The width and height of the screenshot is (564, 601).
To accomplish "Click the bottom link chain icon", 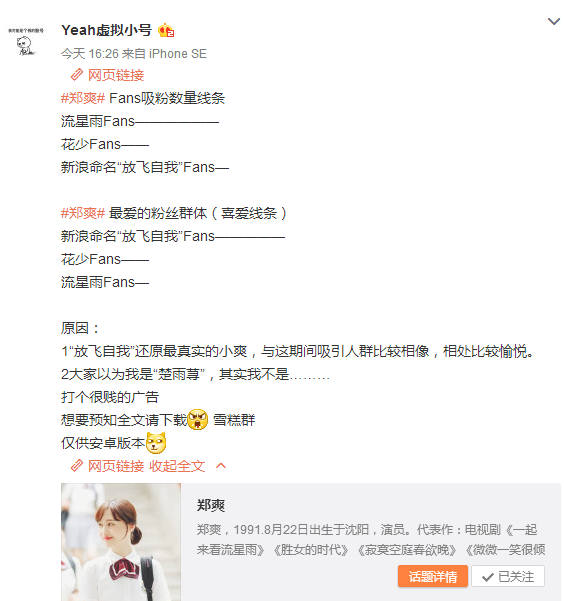I will click(x=77, y=466).
